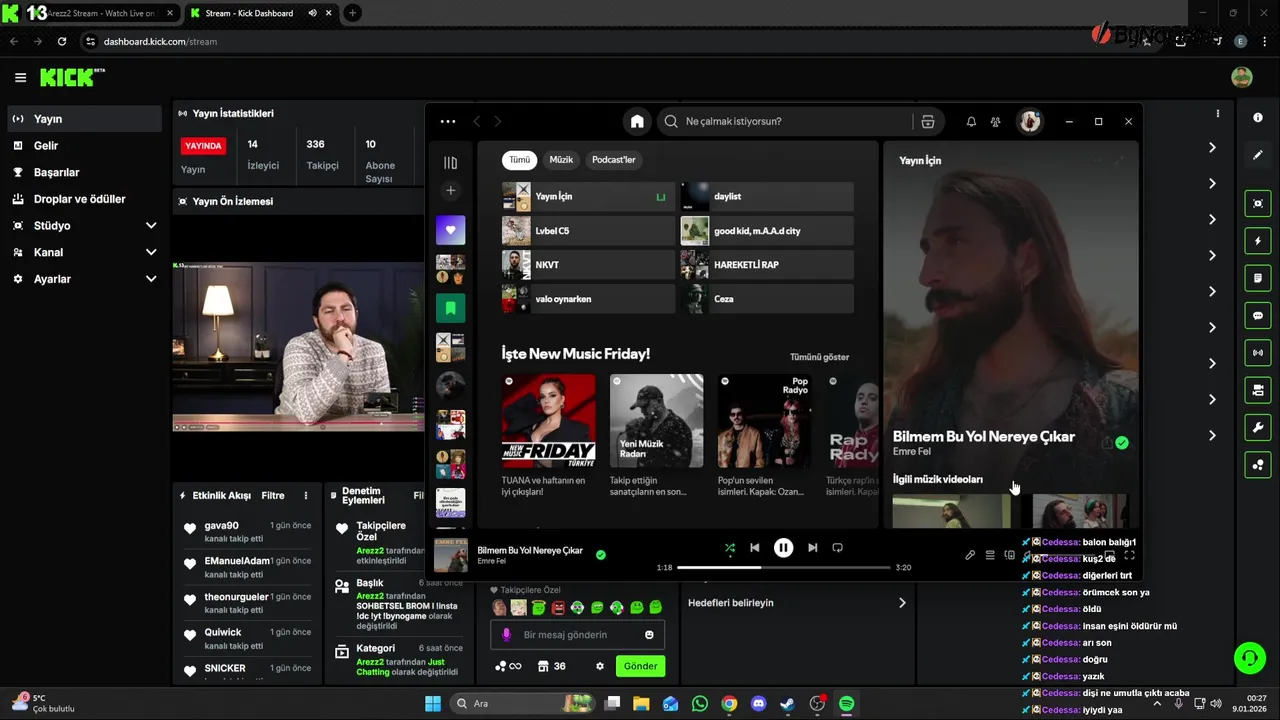Open New Music Friday Türkiye card
Viewport: 1280px width, 720px height.
[x=548, y=436]
